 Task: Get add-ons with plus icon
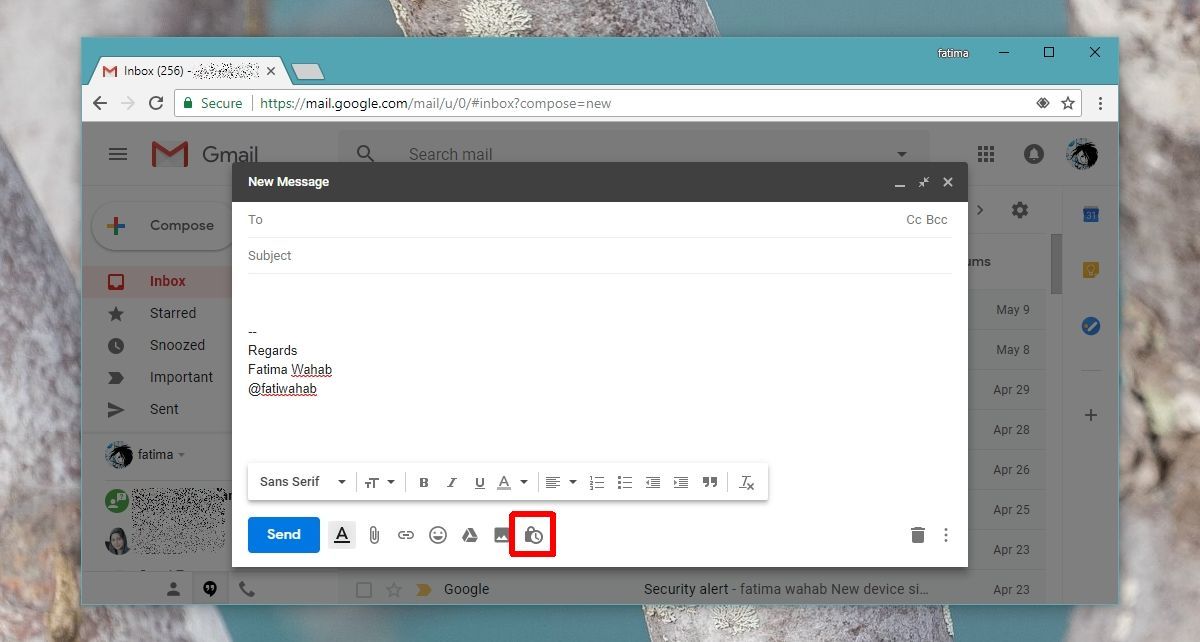pyautogui.click(x=1091, y=415)
